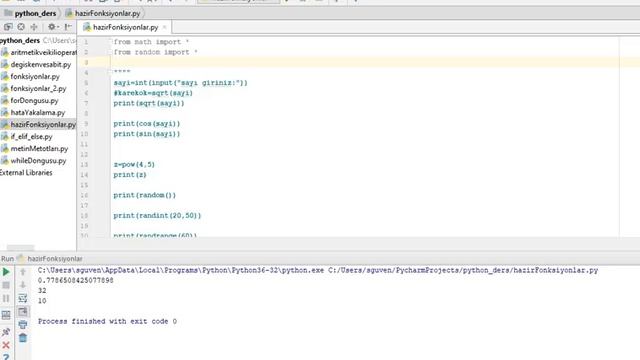Click Restore Layout icon in Run panel
640x360 pixels.
pos(6,315)
